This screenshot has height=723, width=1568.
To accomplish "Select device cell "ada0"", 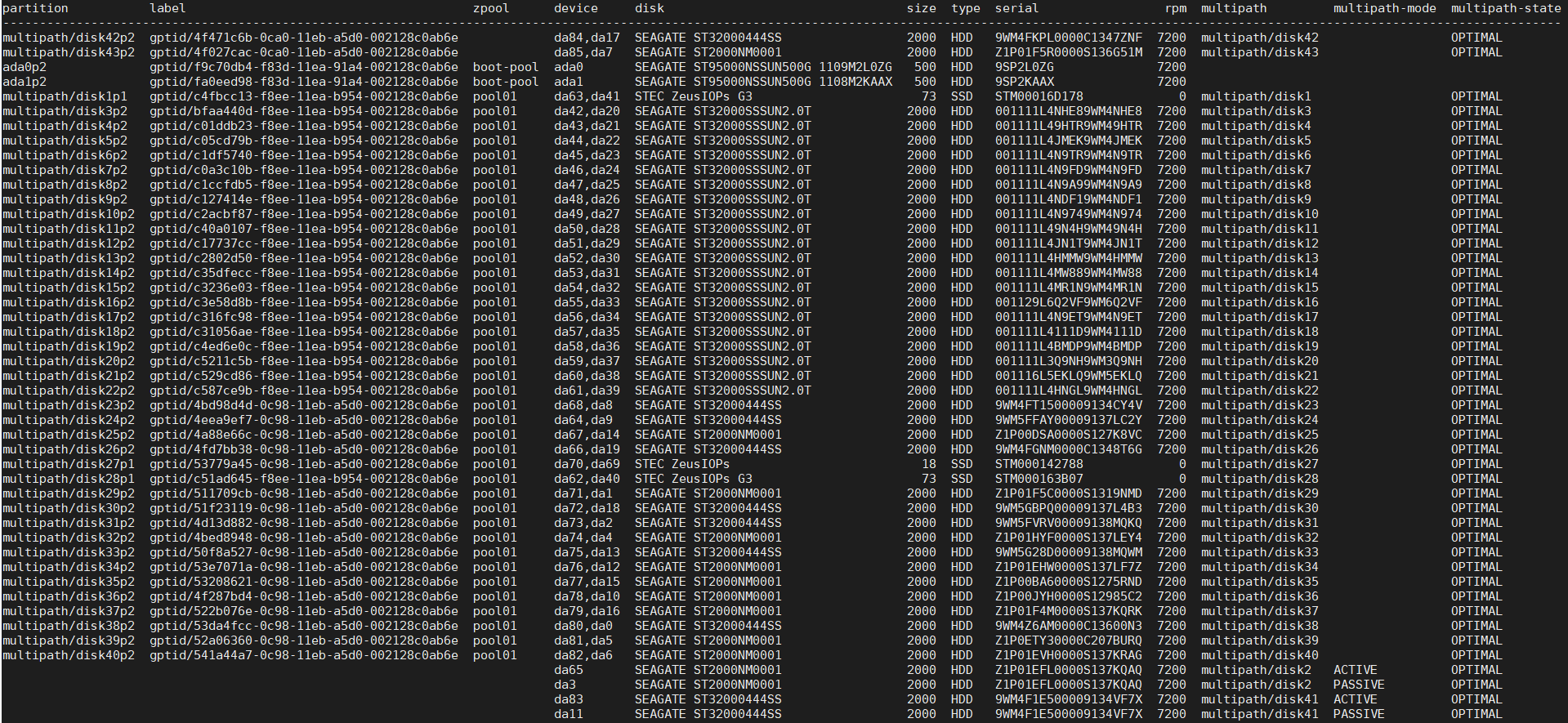I will tap(569, 67).
